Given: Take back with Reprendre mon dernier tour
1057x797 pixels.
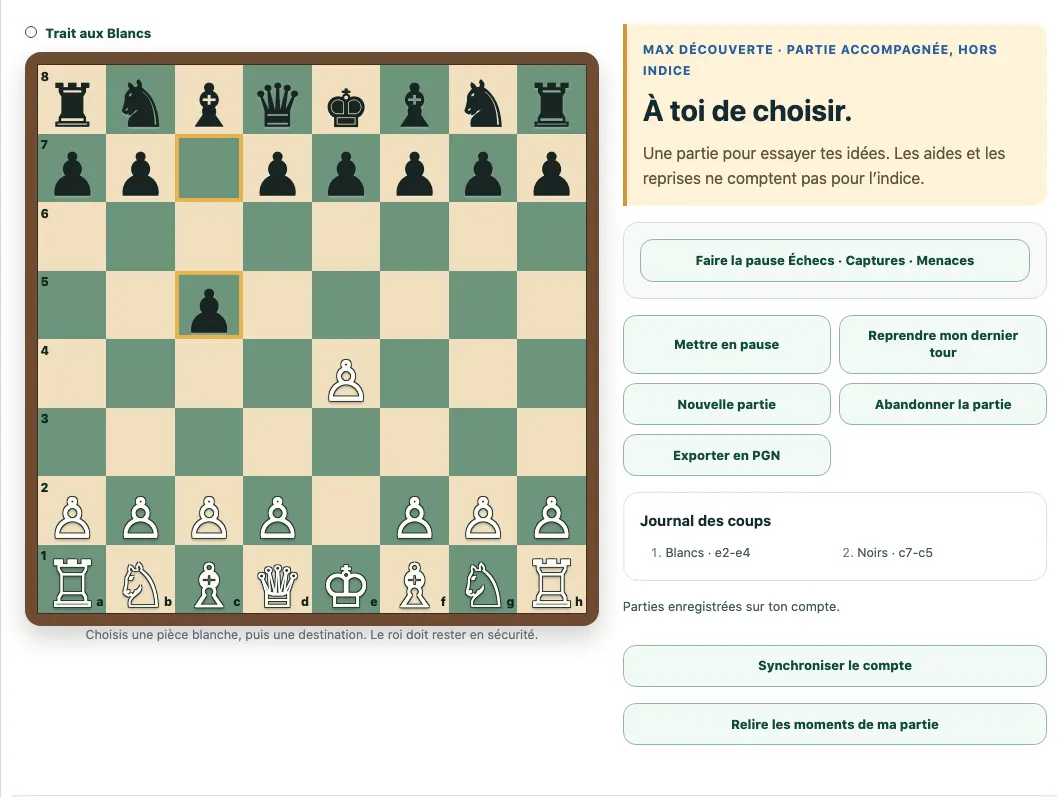Looking at the screenshot, I should pyautogui.click(x=942, y=345).
